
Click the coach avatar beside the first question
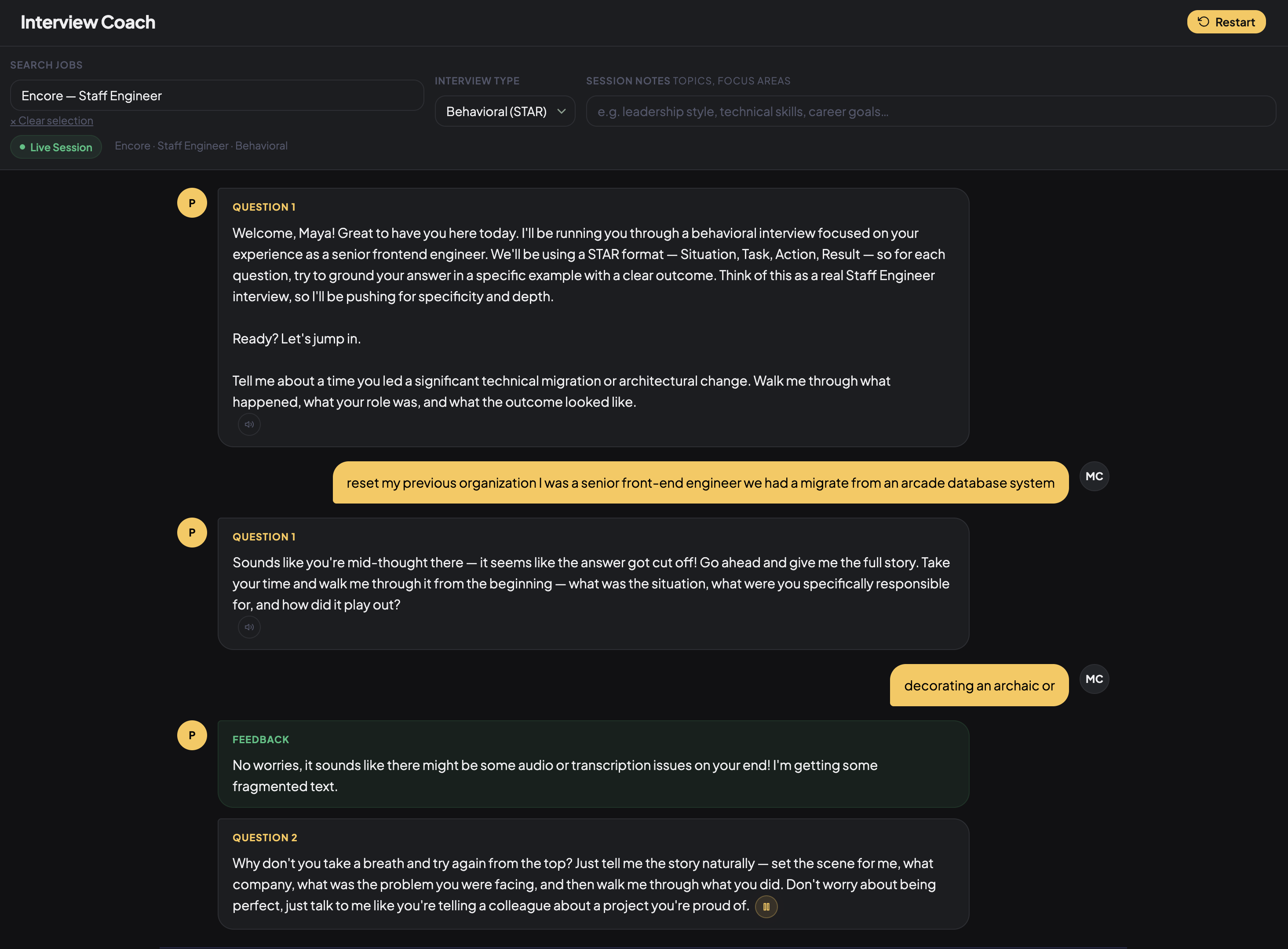[x=192, y=203]
